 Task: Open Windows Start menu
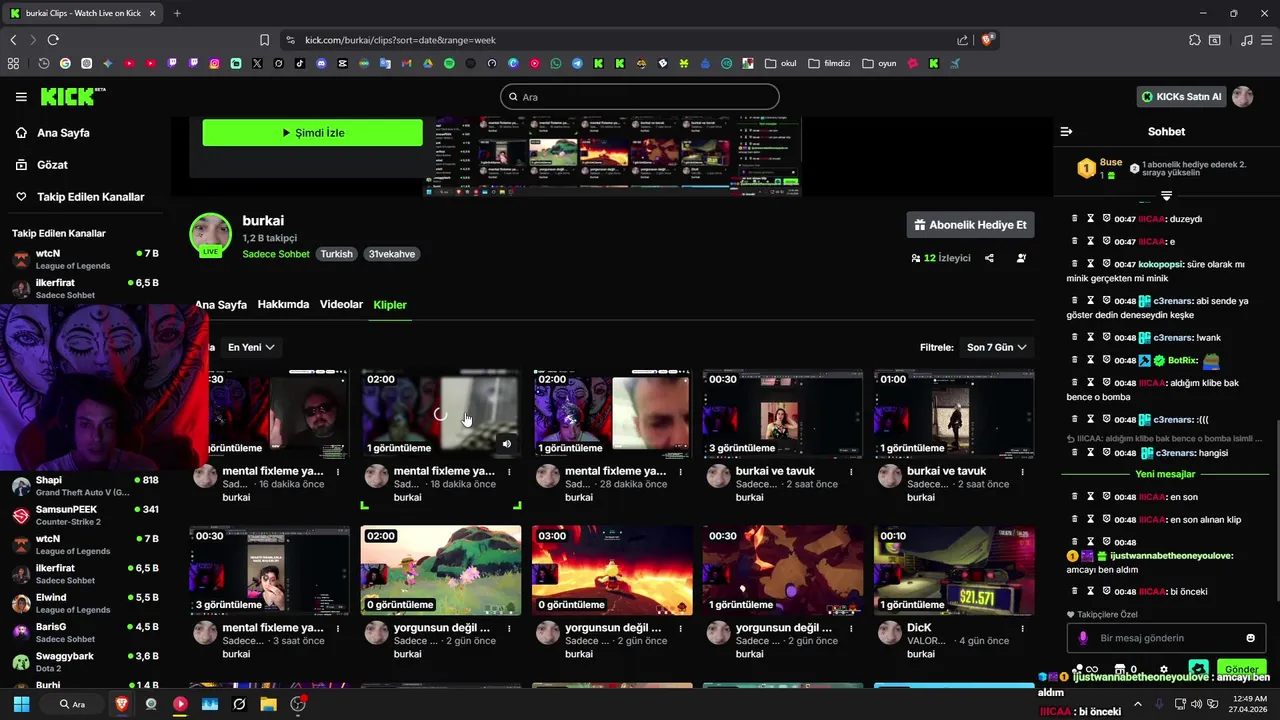[x=21, y=704]
